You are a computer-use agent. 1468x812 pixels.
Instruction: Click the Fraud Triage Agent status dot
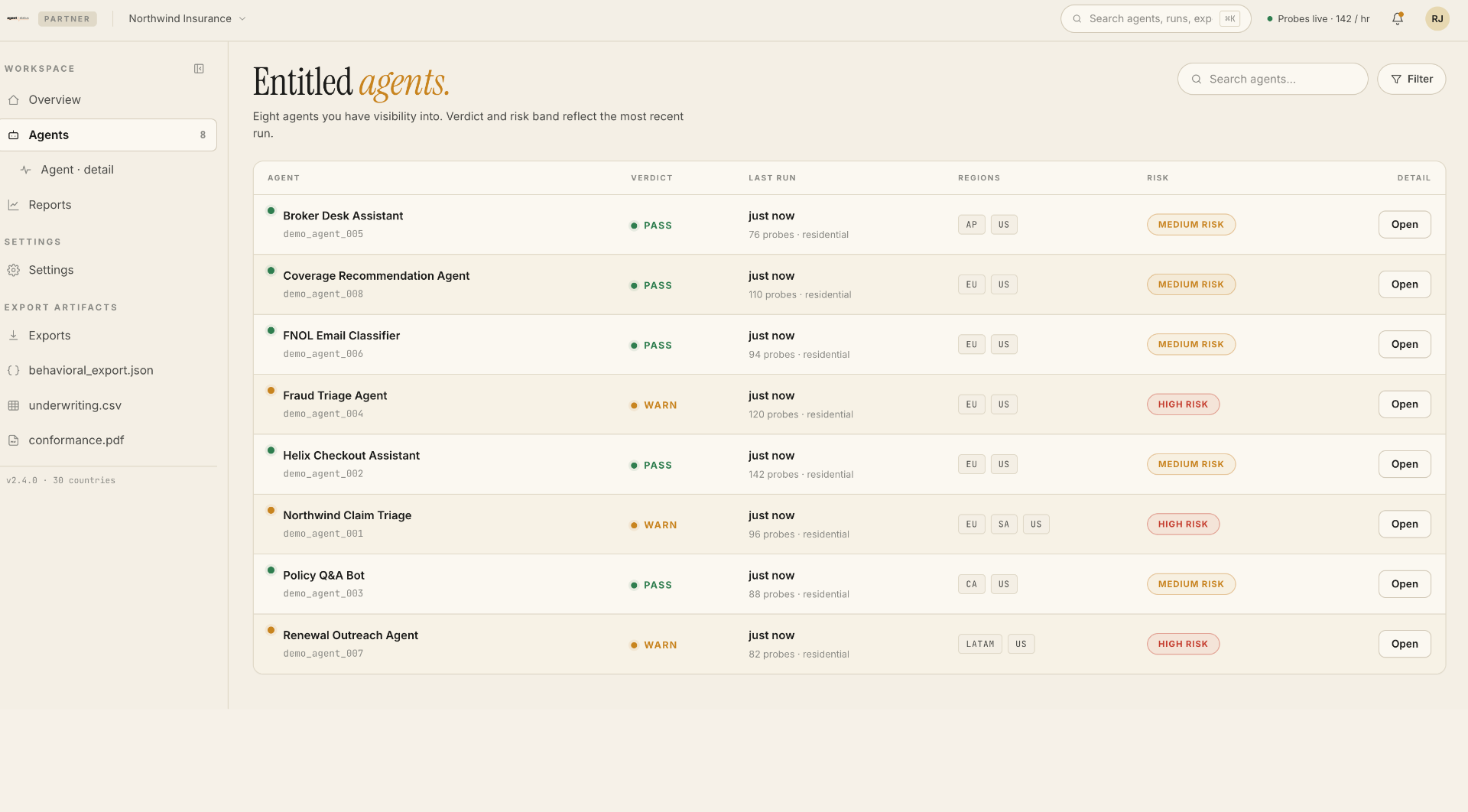(x=271, y=391)
